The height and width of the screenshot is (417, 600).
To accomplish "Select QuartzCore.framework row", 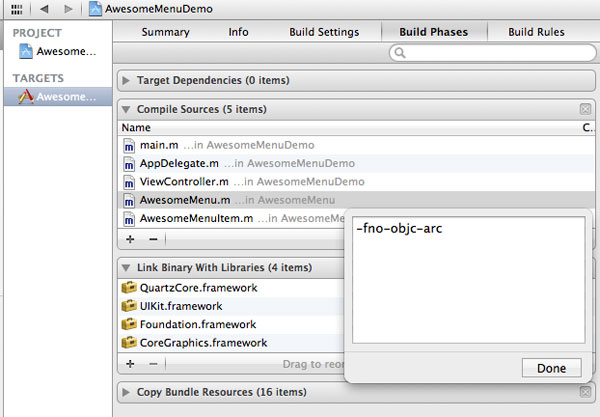I will (x=232, y=288).
